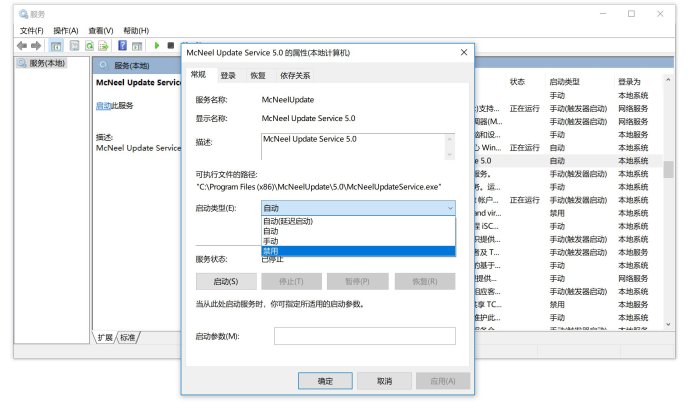This screenshot has width=690, height=412.
Task: Choose 手动 option in the dropdown list
Action: 358,241
